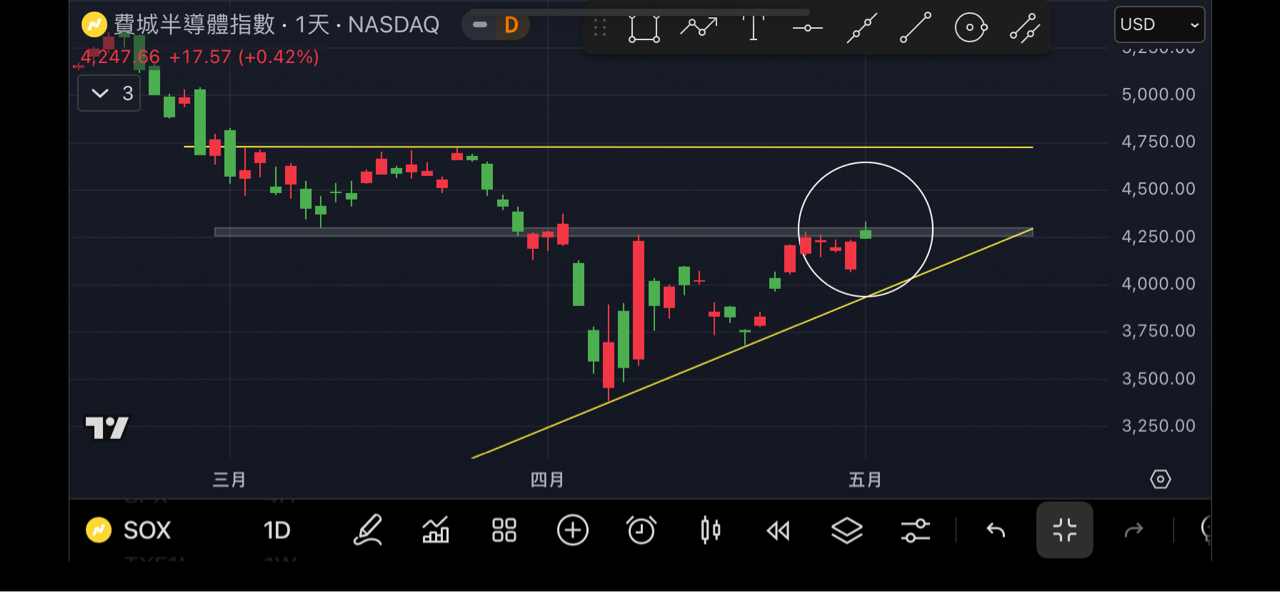
Task: Select the parallel channel tool
Action: pos(1025,28)
